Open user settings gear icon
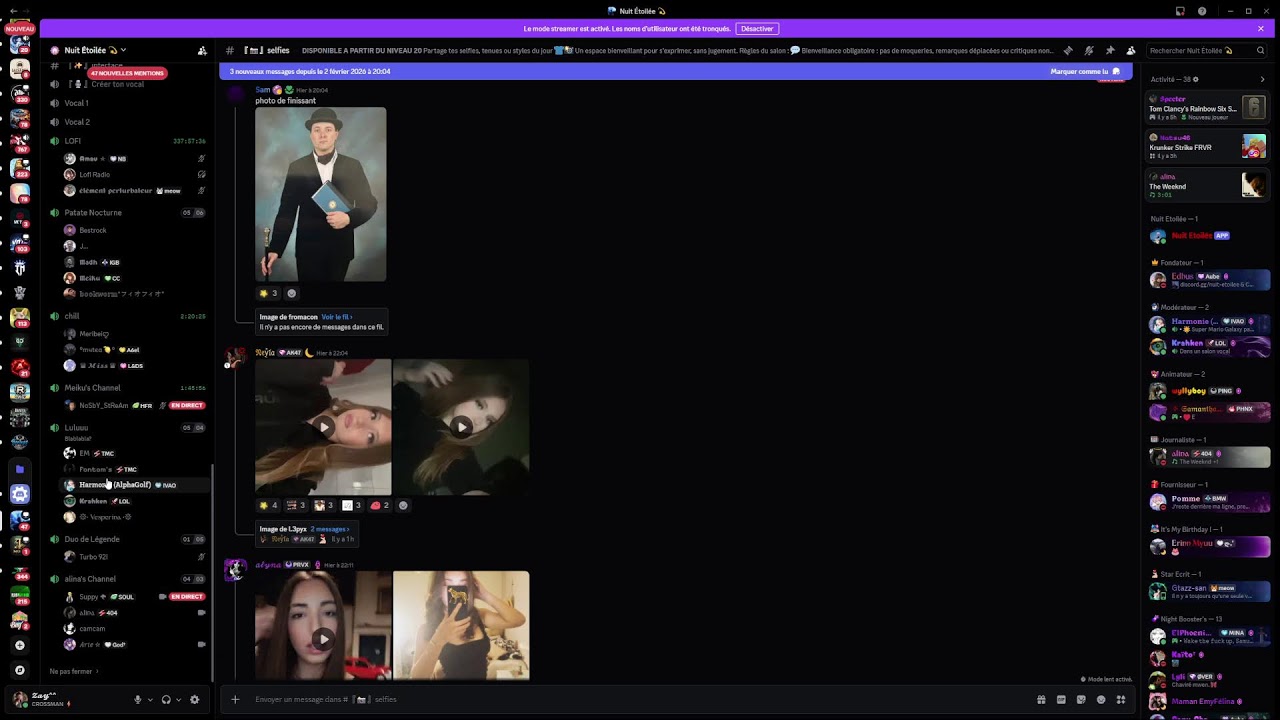This screenshot has width=1280, height=720. [x=194, y=700]
